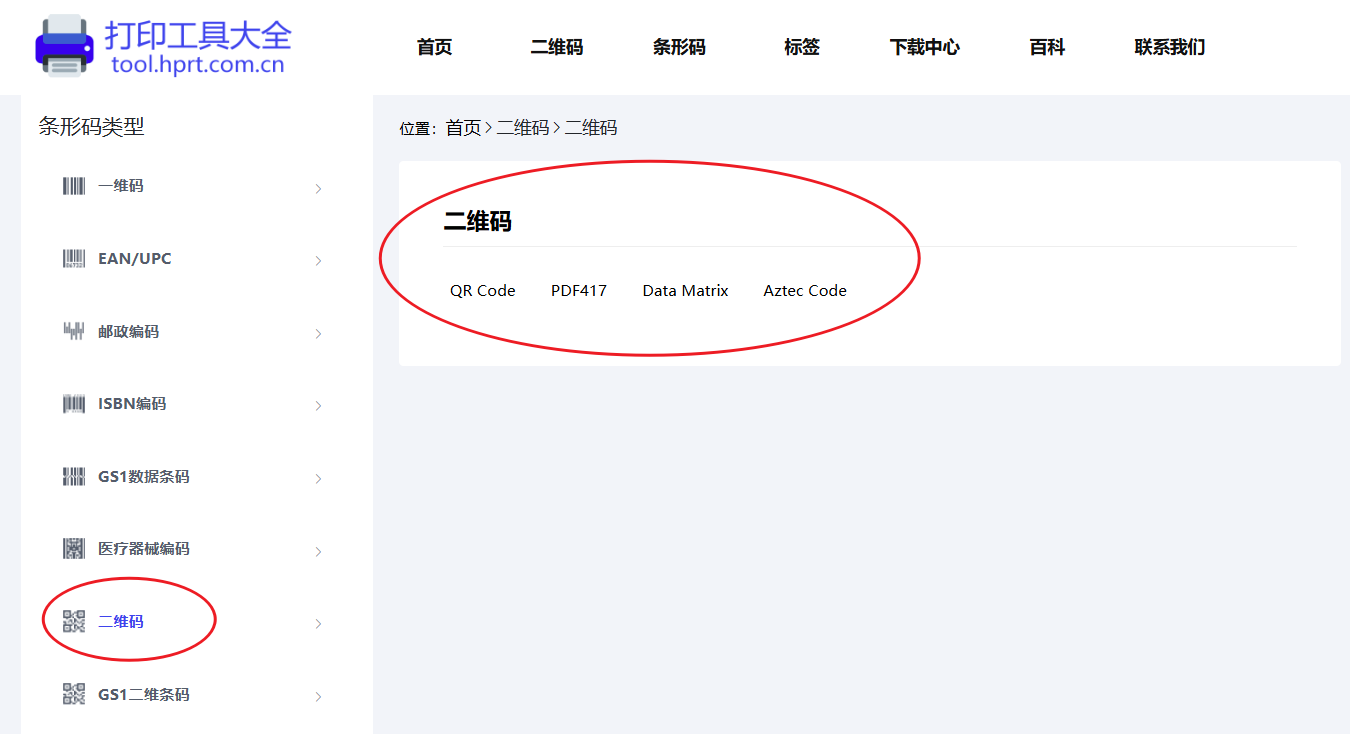This screenshot has height=734, width=1350.
Task: Click the 条形码类型 sidebar heading
Action: pos(92,127)
